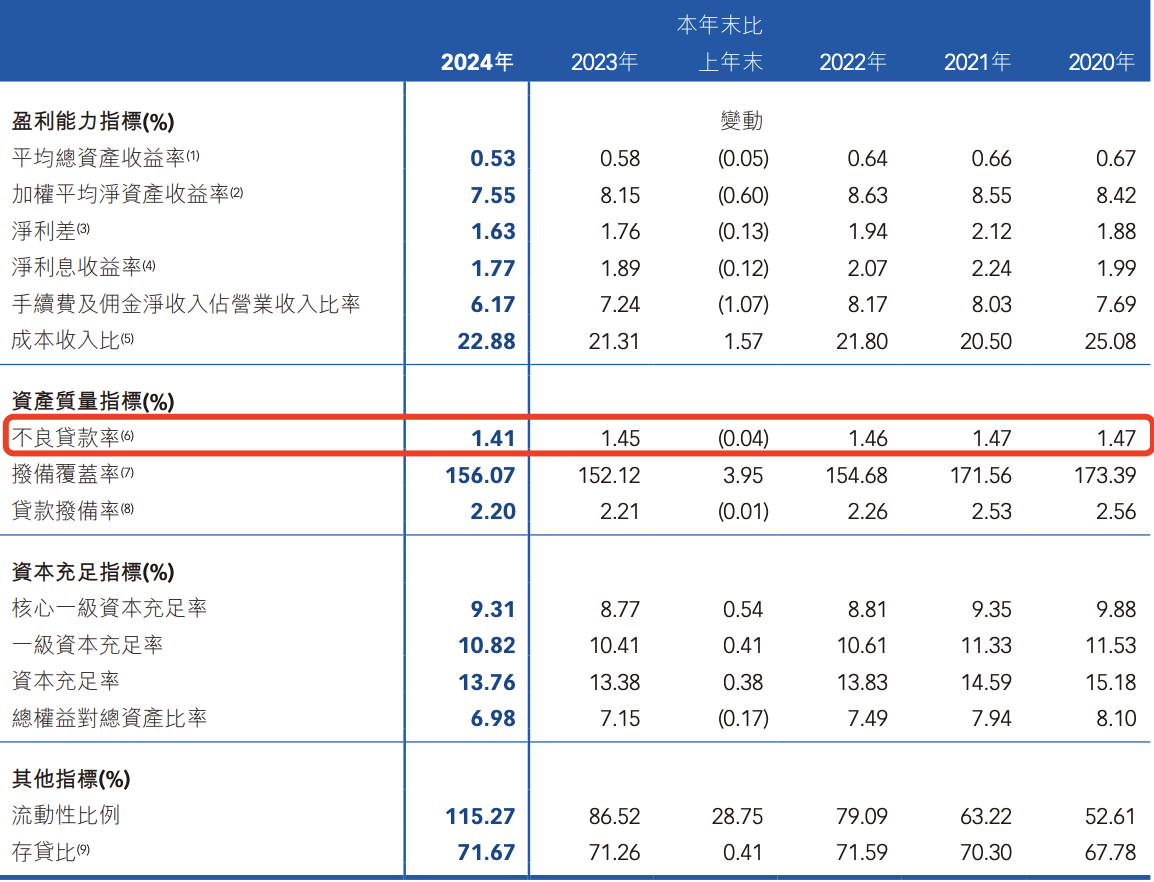
Task: Click the 核心一級資本充足率 row label
Action: click(110, 609)
